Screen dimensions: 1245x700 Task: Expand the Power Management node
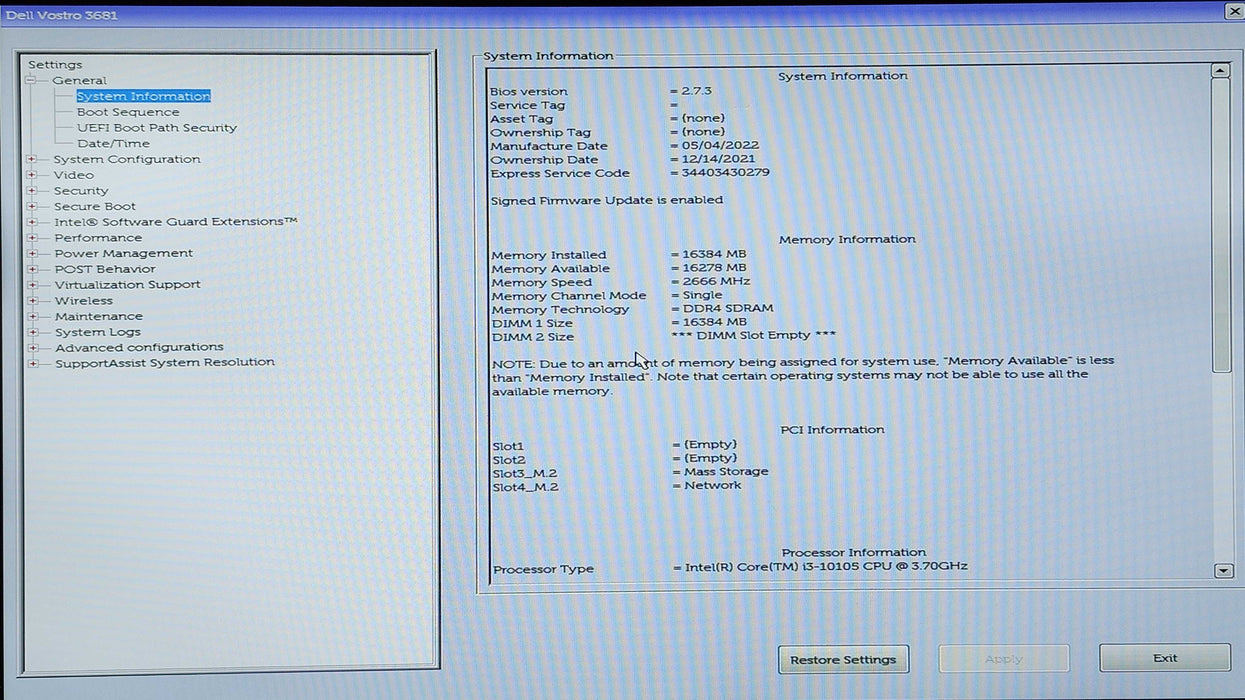point(32,253)
